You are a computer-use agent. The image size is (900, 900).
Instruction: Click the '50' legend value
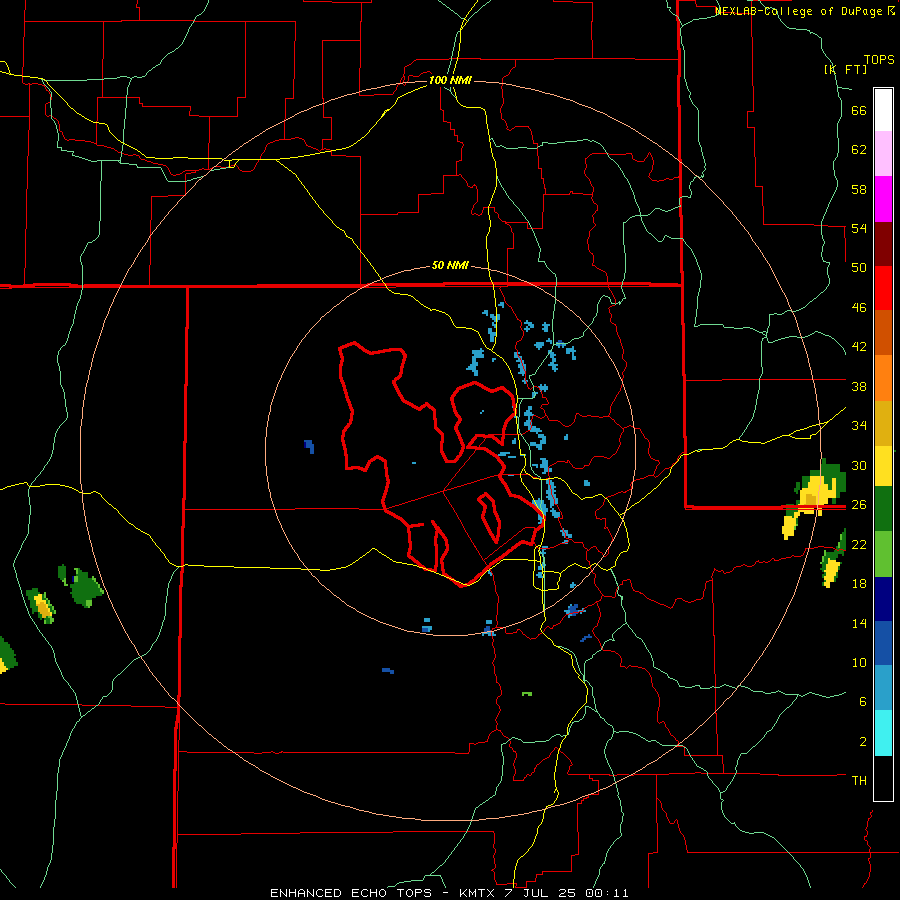859,268
